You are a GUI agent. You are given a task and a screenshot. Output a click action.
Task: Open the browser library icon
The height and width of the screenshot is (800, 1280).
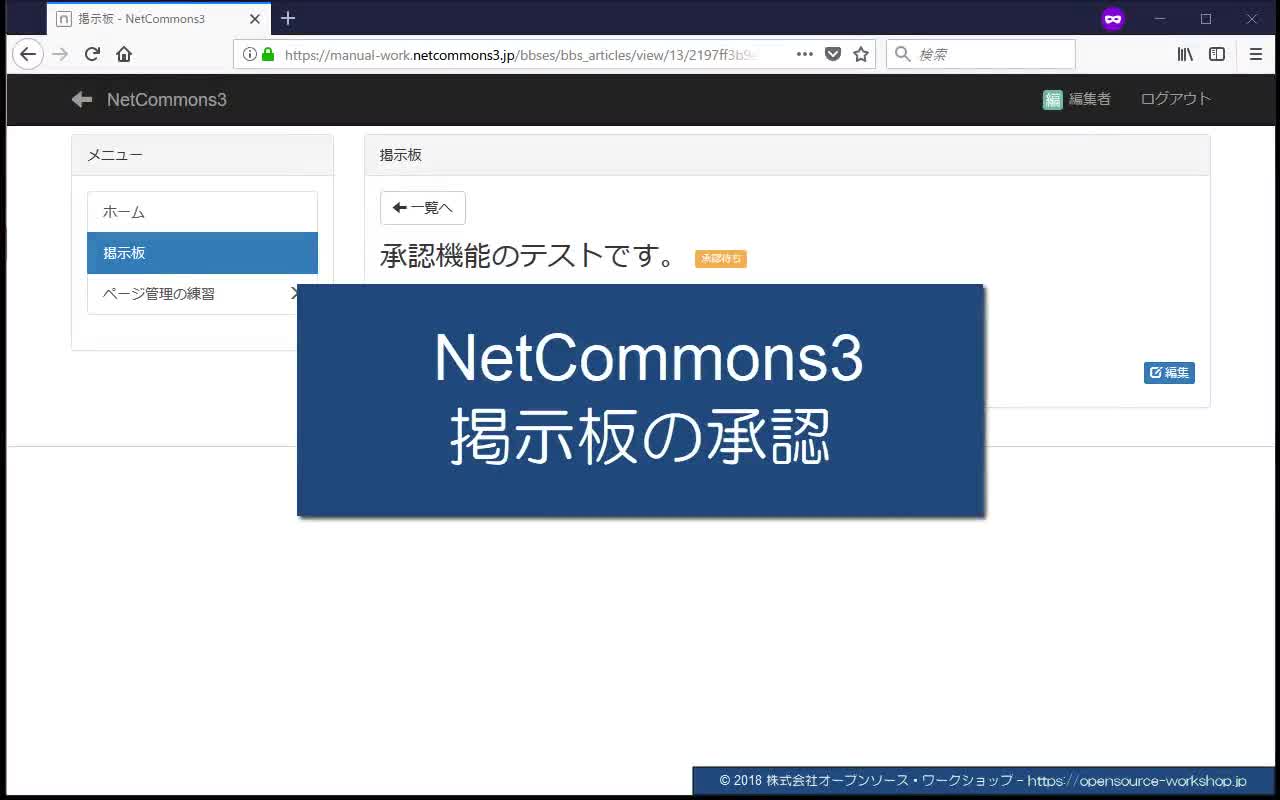[x=1185, y=54]
